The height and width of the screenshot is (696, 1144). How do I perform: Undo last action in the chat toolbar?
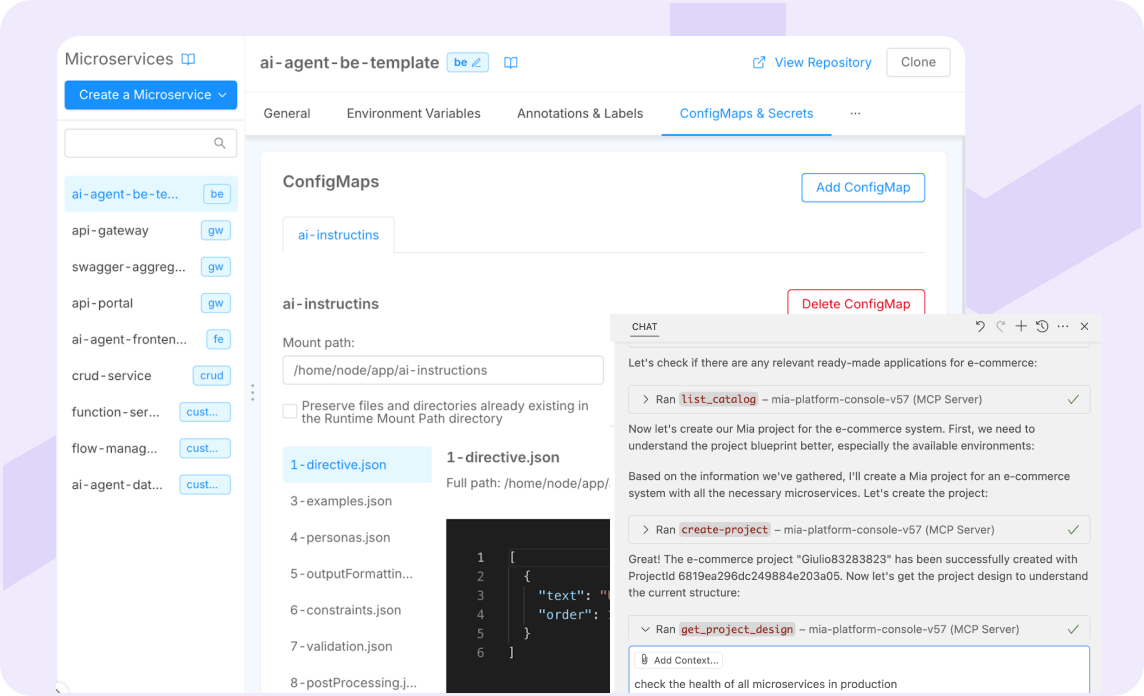tap(979, 326)
